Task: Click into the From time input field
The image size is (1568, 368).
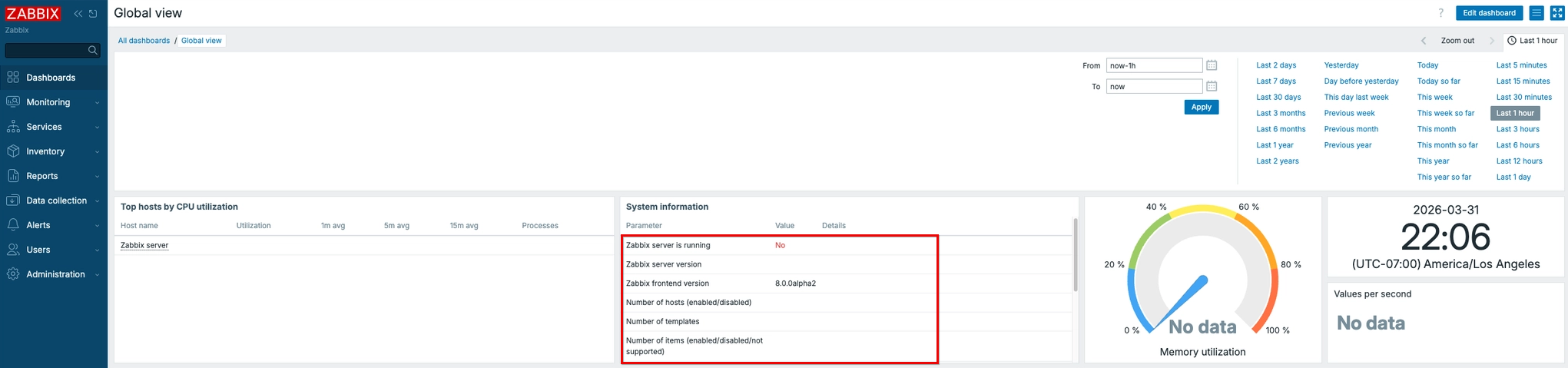Action: click(1153, 65)
